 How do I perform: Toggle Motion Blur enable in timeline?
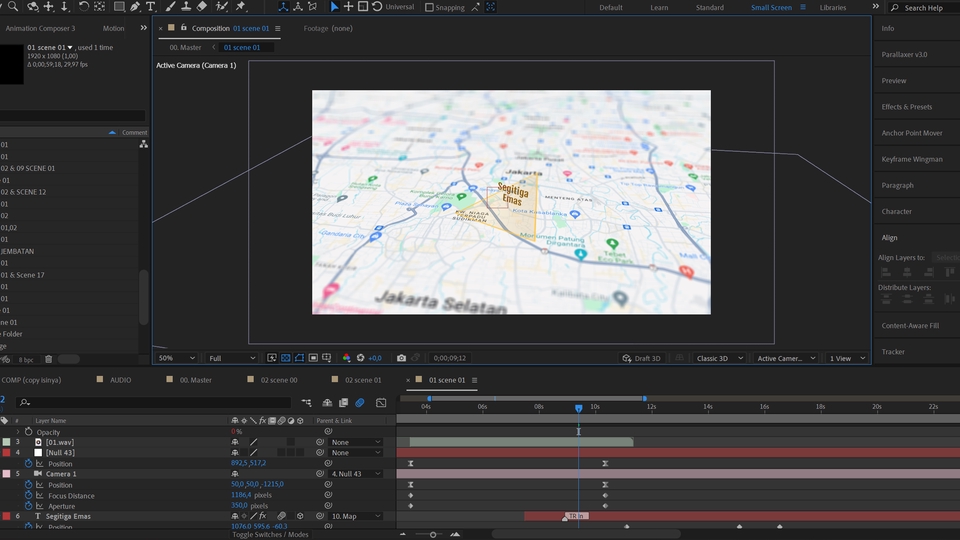pyautogui.click(x=360, y=402)
